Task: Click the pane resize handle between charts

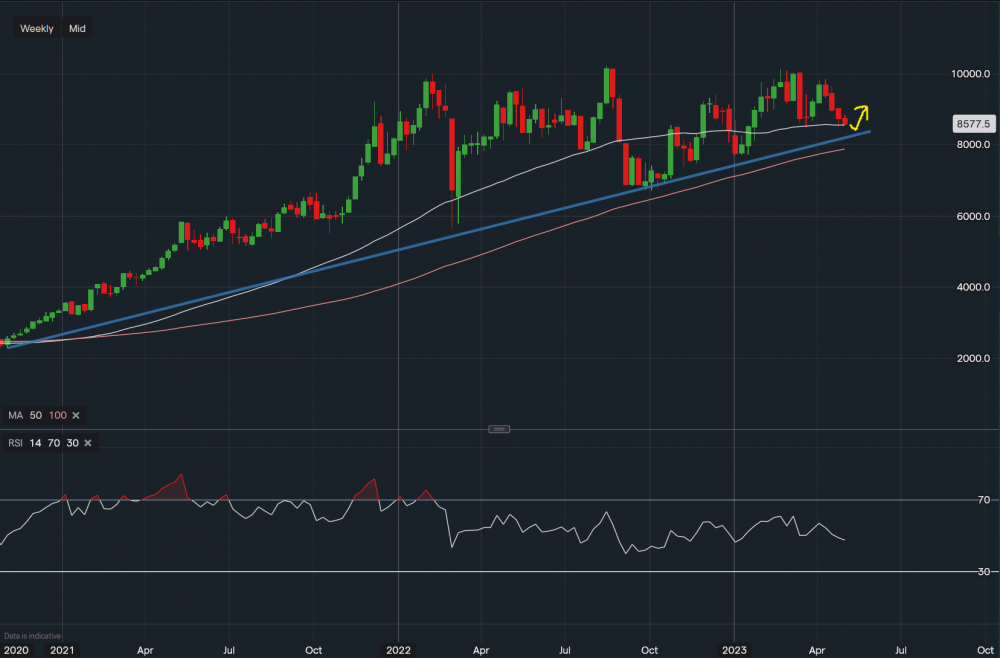Action: point(500,429)
